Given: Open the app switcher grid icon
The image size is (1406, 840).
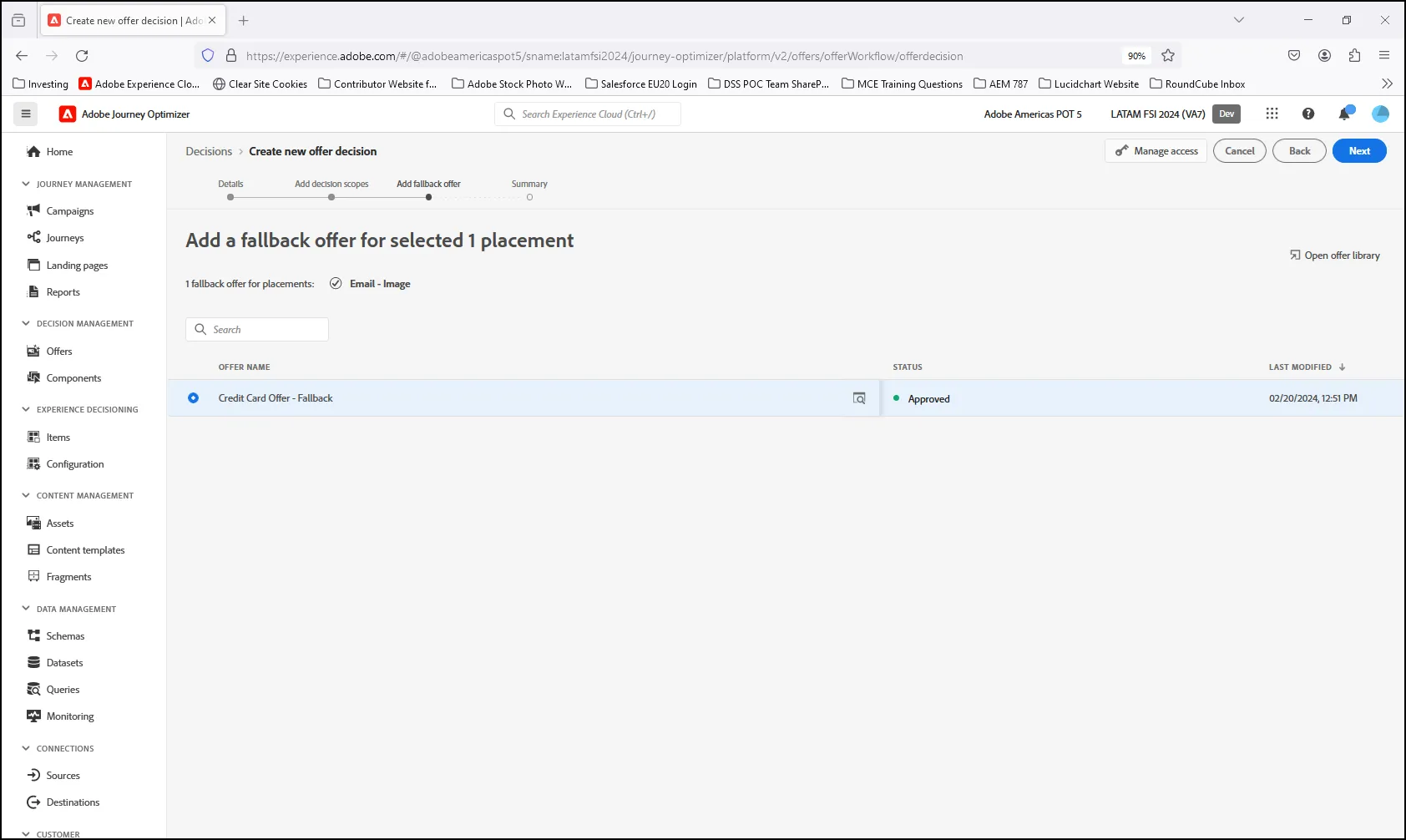Looking at the screenshot, I should (x=1272, y=114).
